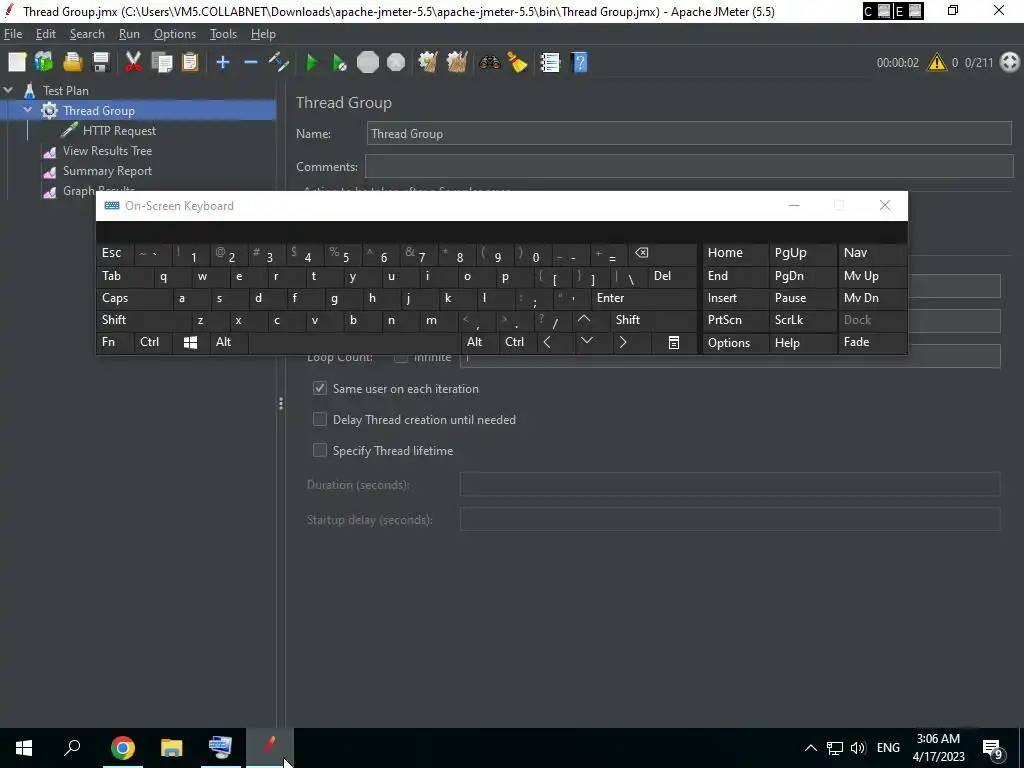The width and height of the screenshot is (1024, 768).
Task: Collapse the Test Plan tree node
Action: click(8, 90)
